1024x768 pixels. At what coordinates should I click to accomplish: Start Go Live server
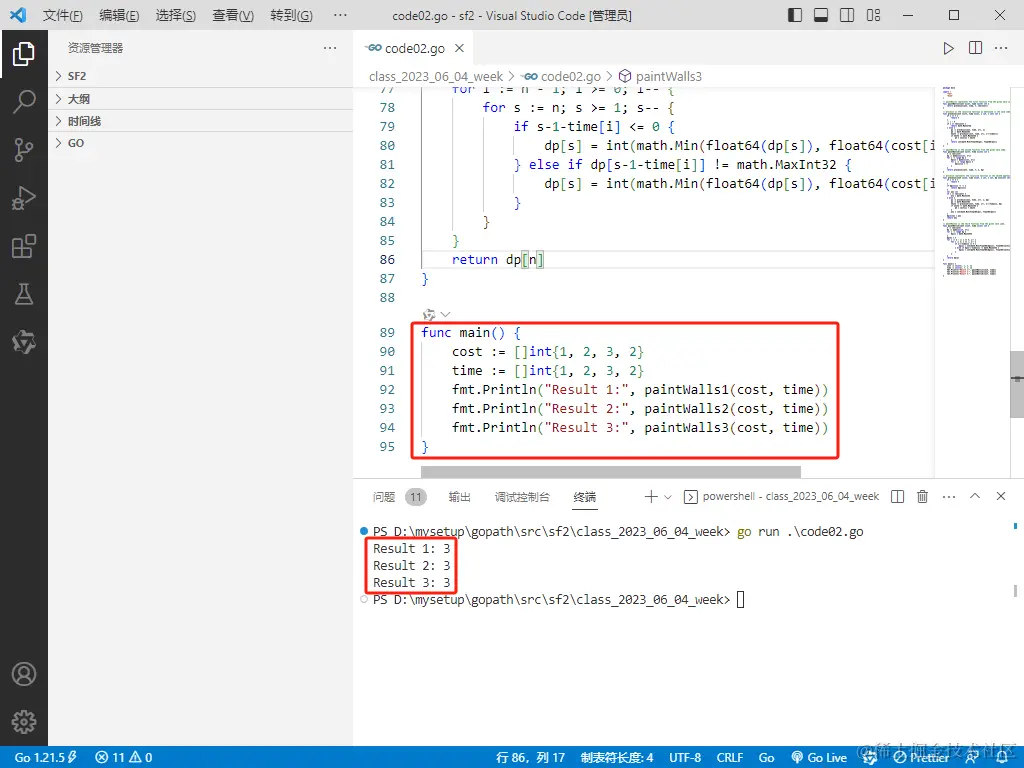pyautogui.click(x=819, y=758)
